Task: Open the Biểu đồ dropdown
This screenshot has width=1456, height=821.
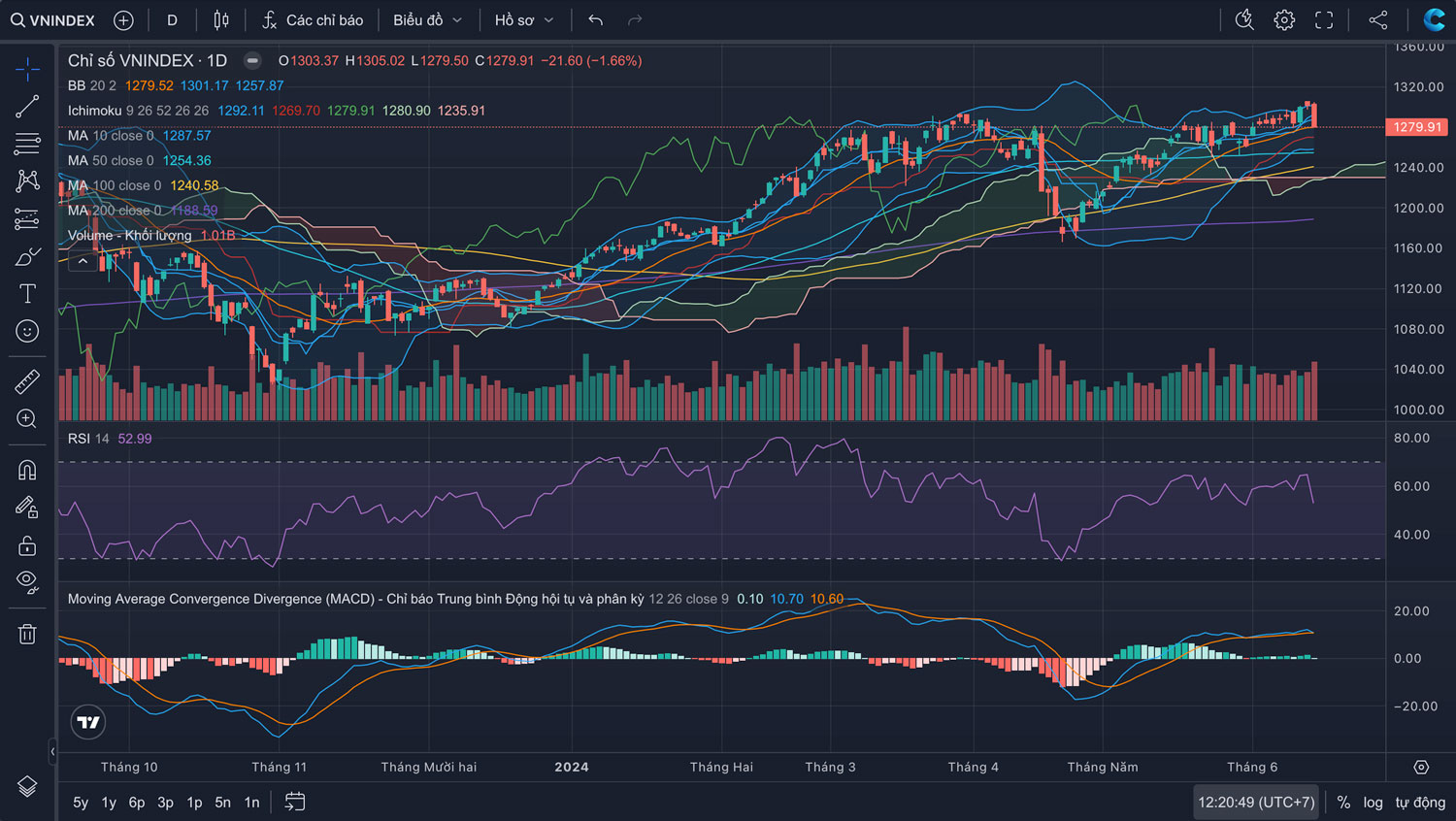Action: click(427, 20)
